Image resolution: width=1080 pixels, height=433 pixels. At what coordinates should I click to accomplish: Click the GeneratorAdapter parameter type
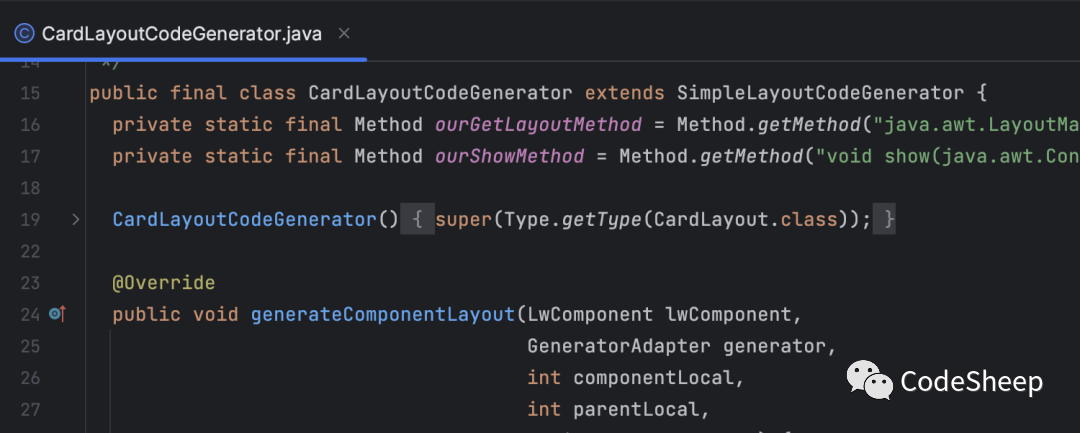pyautogui.click(x=619, y=346)
